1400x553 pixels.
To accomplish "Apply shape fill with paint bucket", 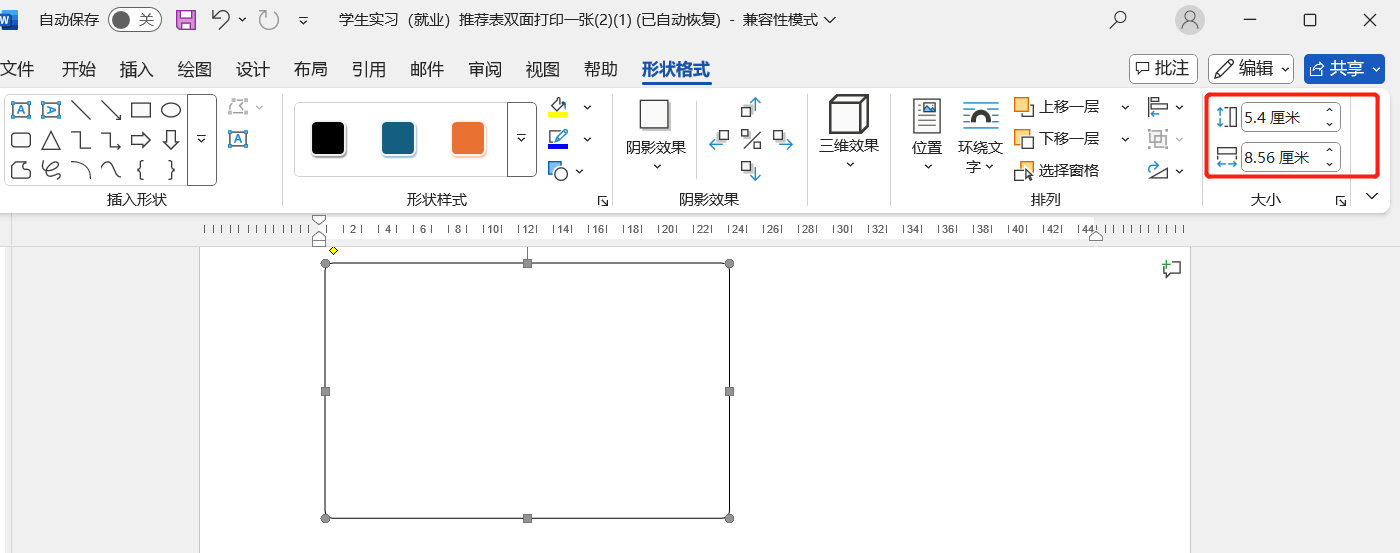I will tap(558, 108).
